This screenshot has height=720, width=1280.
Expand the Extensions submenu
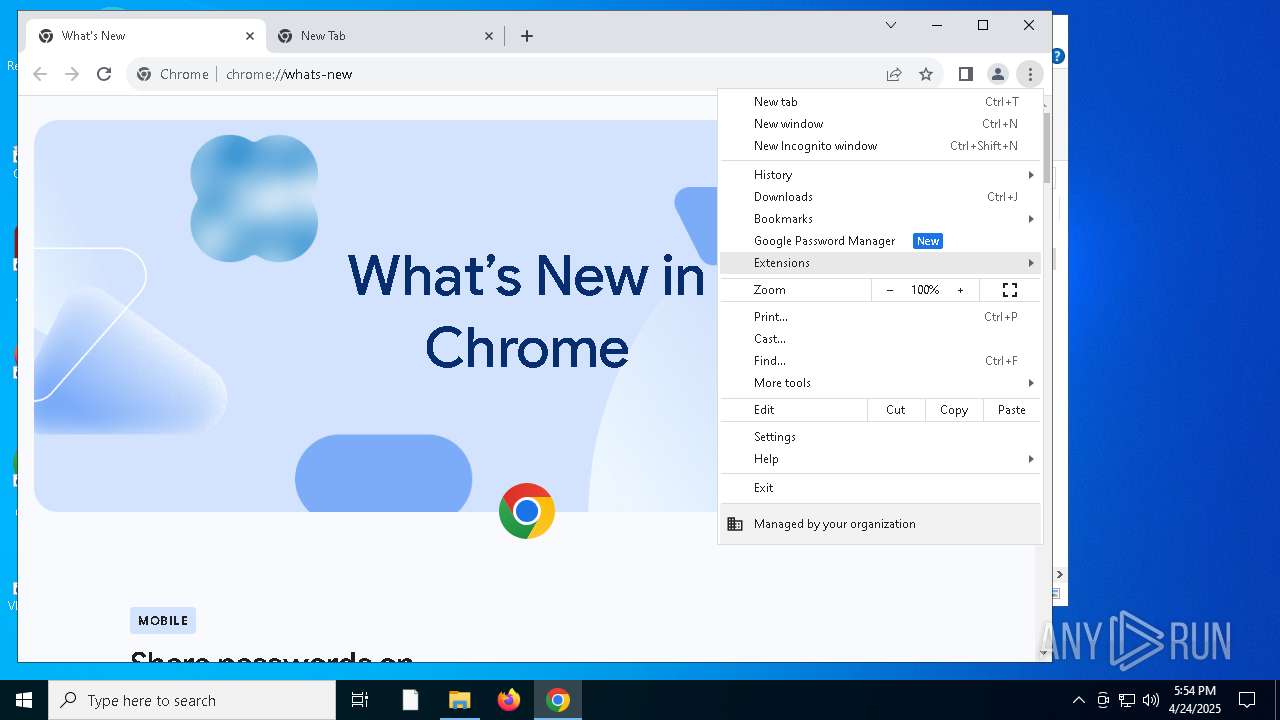tap(880, 263)
